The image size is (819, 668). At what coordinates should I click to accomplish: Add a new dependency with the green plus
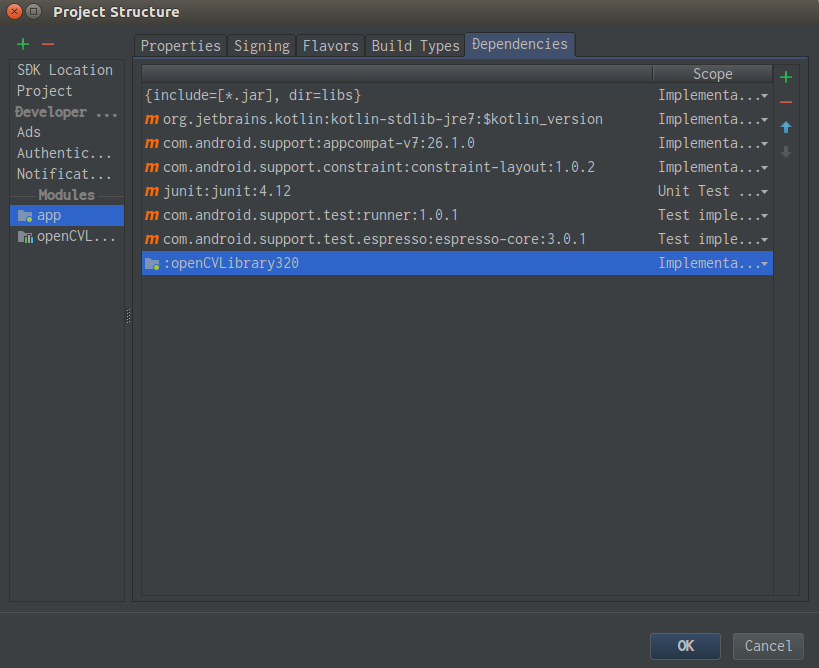point(786,77)
